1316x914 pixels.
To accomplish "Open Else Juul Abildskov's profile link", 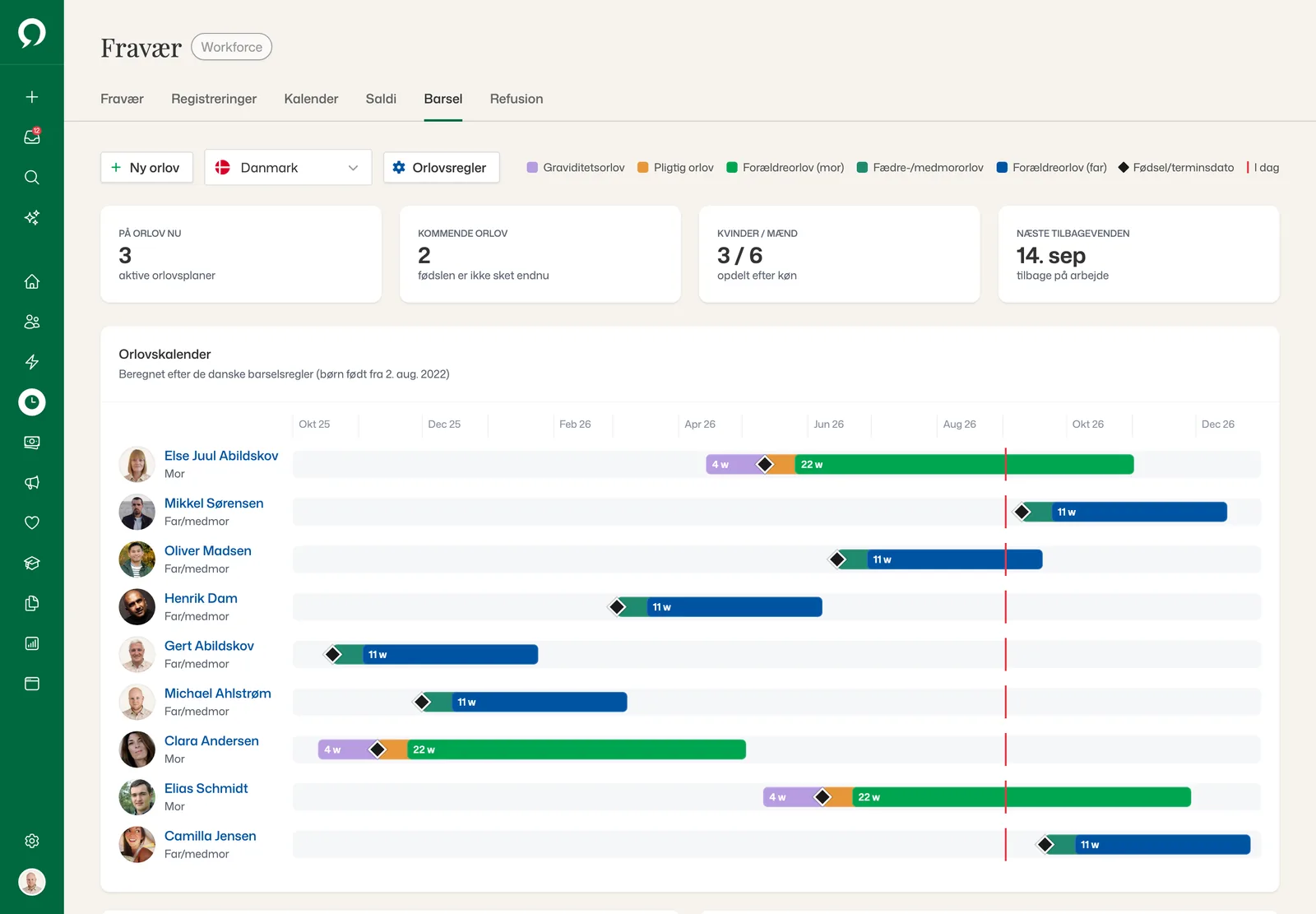I will pos(221,456).
